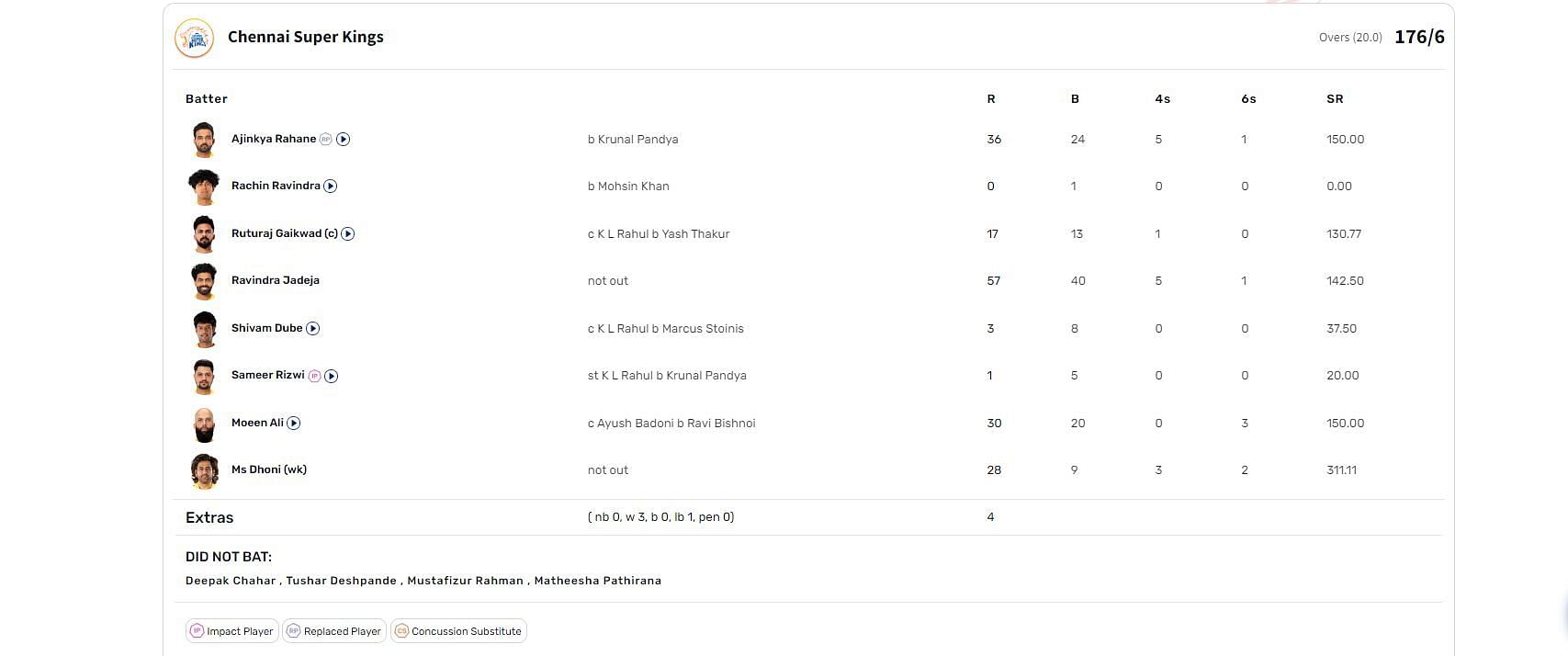Play Ajinkya Rahane's wicket video
1568x656 pixels.
pos(344,140)
